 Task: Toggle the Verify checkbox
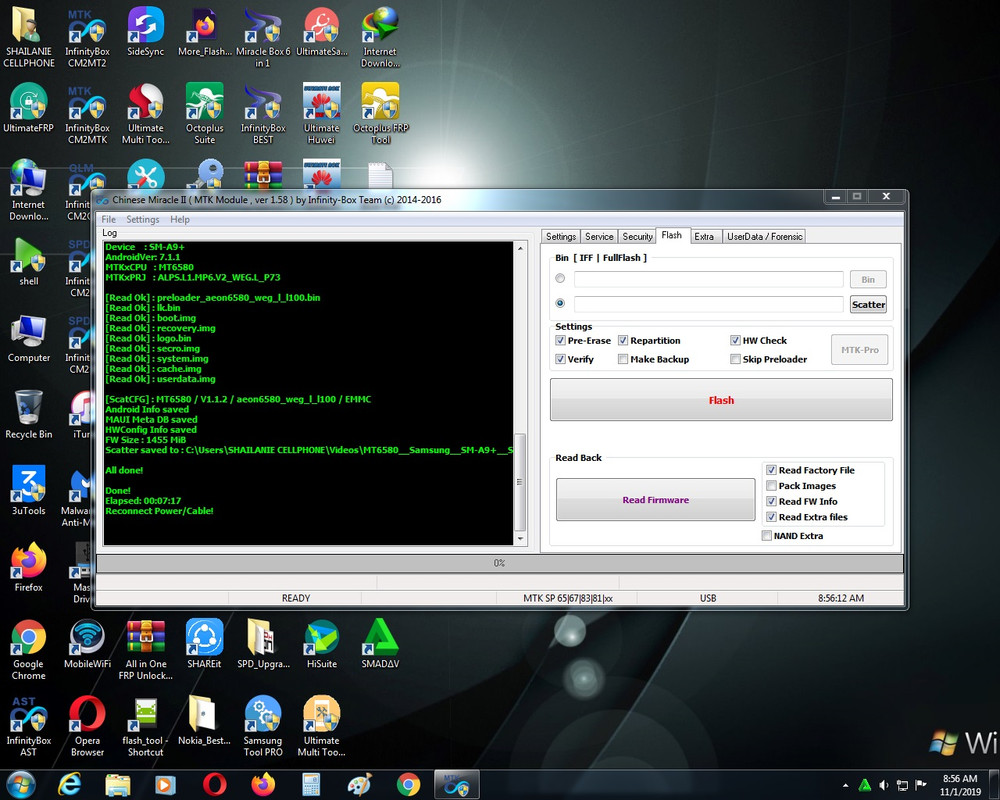560,359
